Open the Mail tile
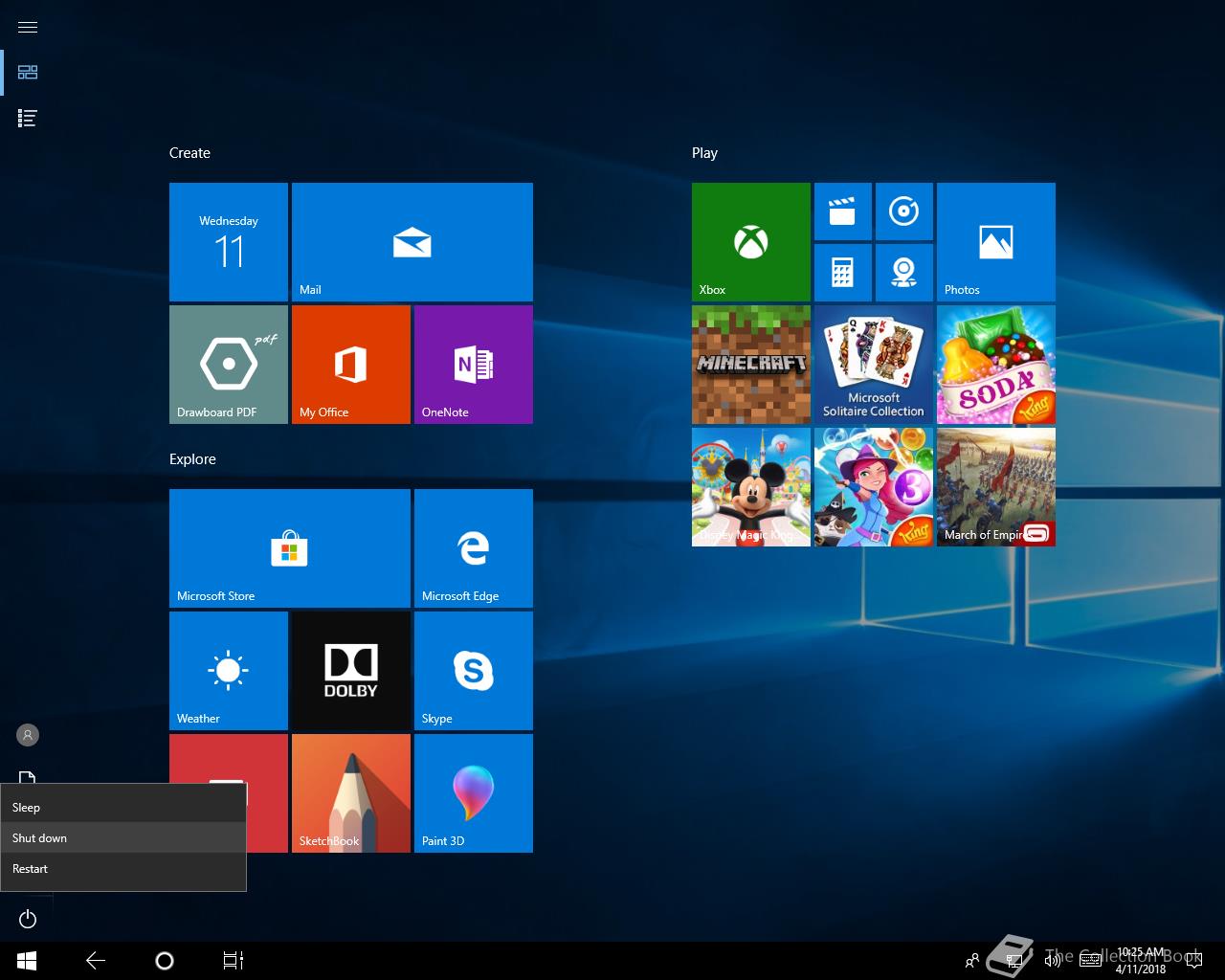 click(412, 242)
